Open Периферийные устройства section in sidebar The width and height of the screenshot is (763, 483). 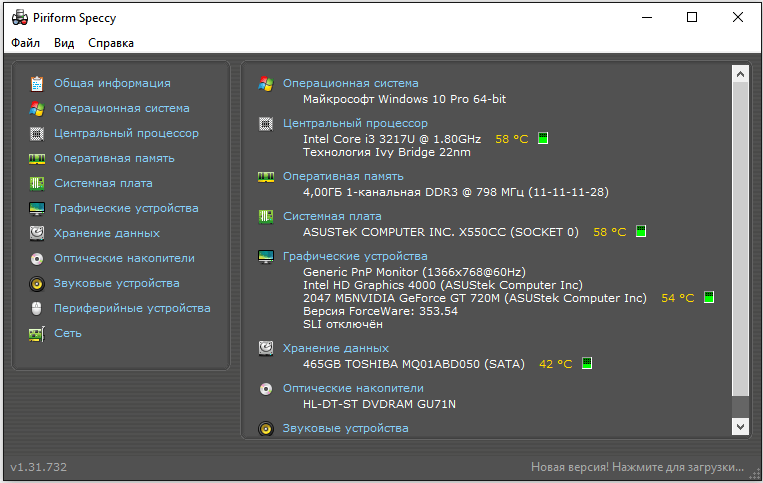(x=132, y=308)
